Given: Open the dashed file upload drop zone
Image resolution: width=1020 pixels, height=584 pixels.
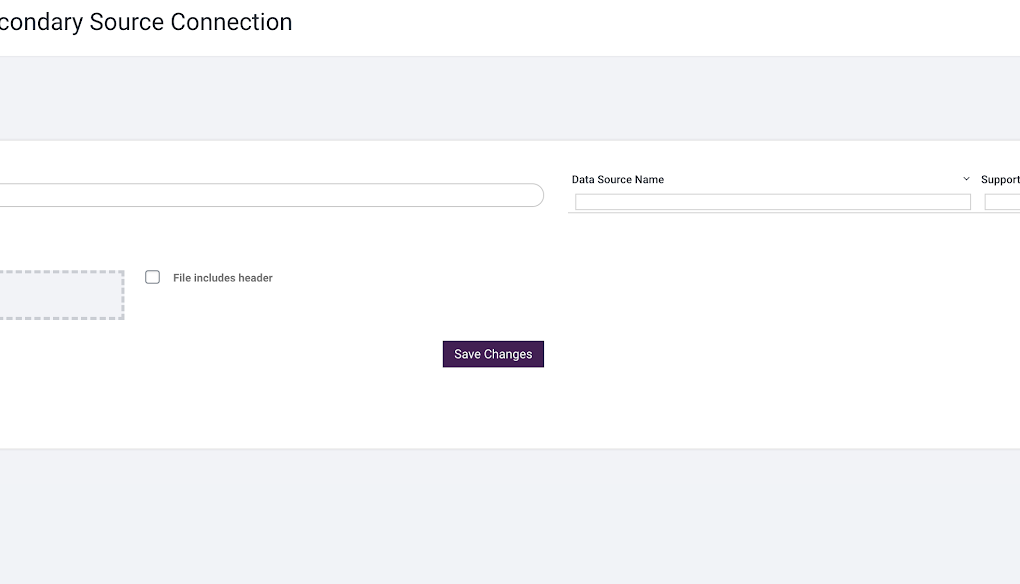Looking at the screenshot, I should pos(61,295).
